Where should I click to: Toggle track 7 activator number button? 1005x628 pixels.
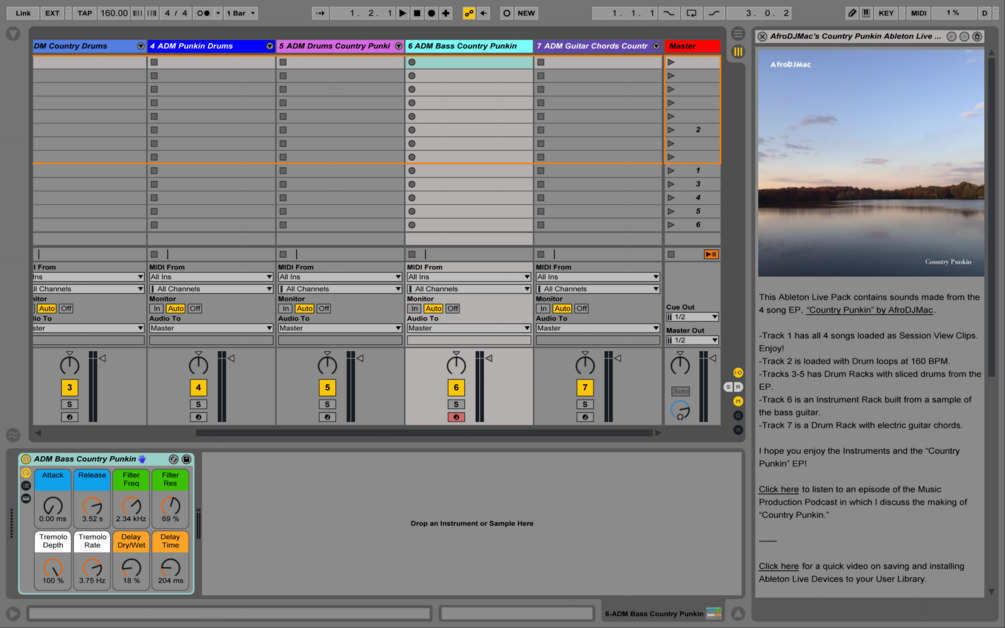585,387
